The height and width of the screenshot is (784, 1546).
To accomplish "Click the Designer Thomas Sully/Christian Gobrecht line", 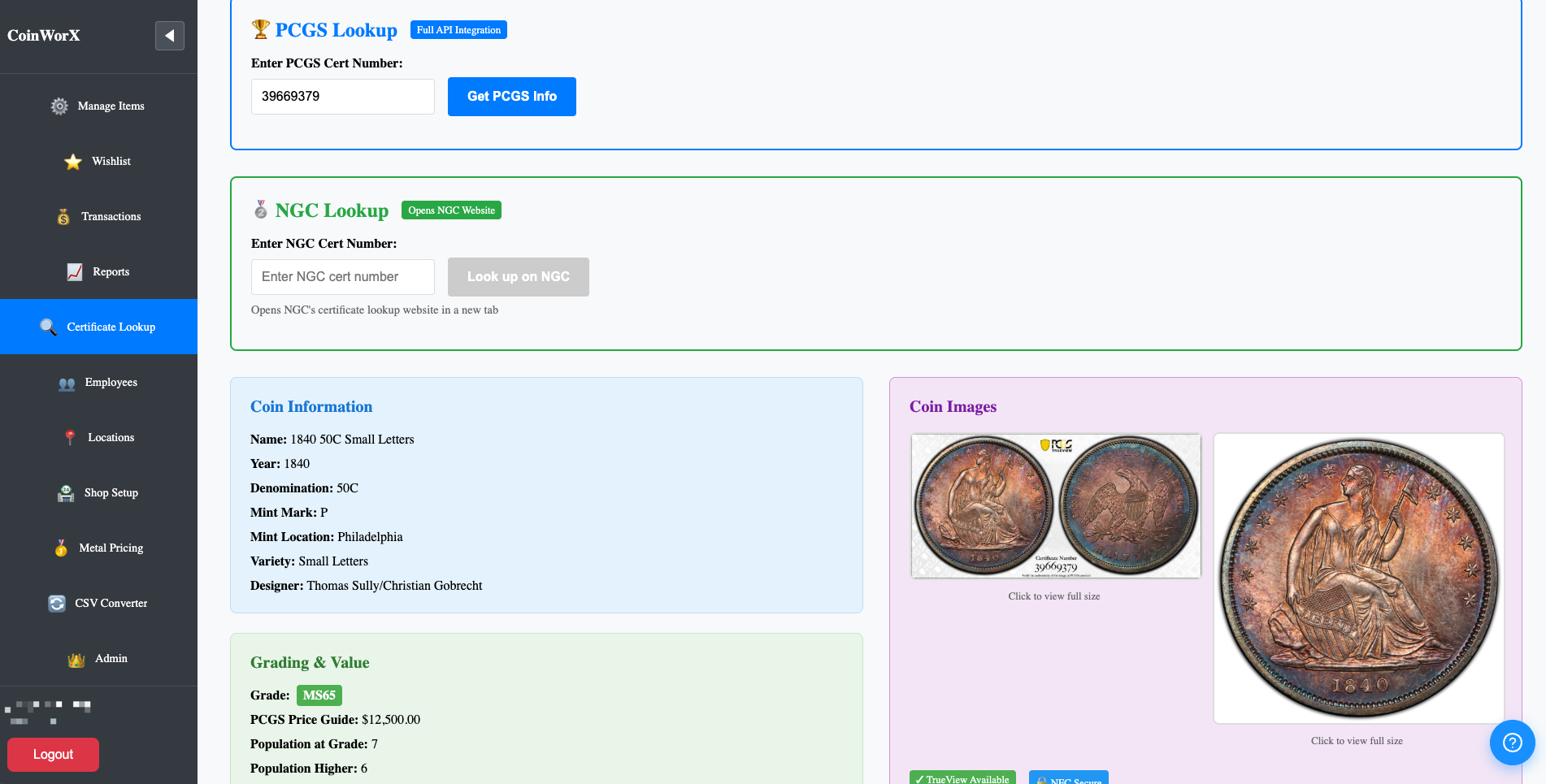I will pos(367,586).
